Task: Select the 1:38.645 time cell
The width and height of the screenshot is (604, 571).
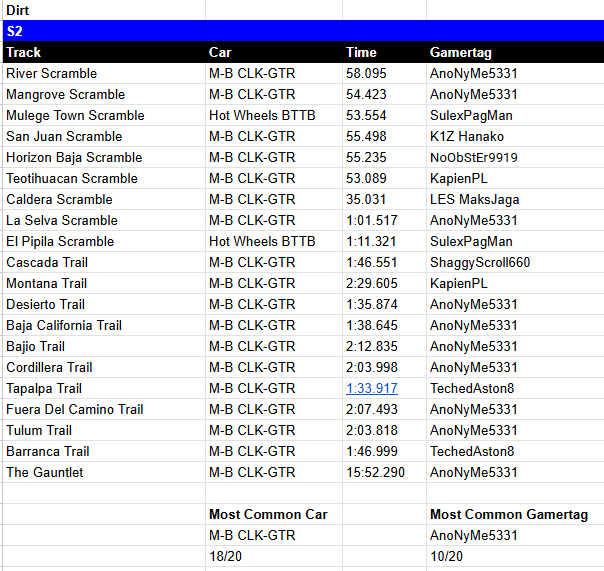Action: [384, 325]
